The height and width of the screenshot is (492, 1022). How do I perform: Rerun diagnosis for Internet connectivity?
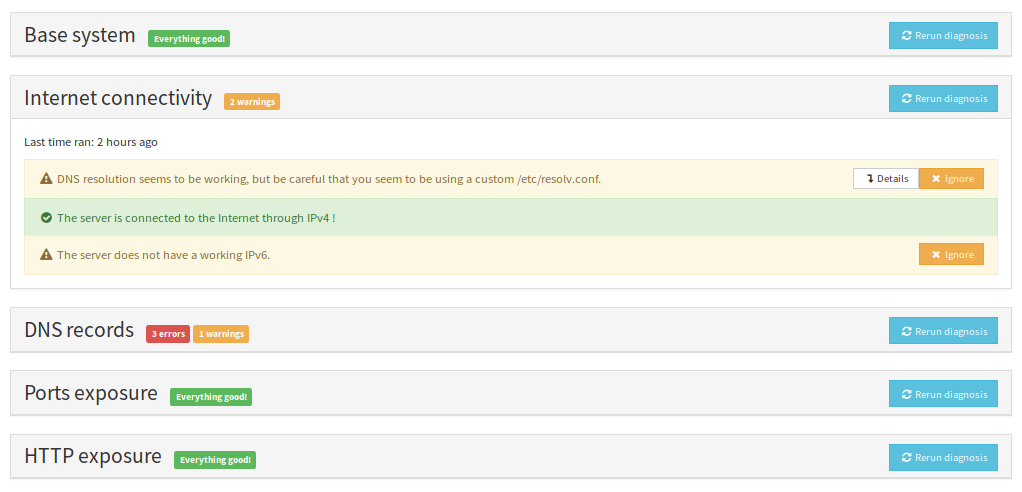[943, 99]
